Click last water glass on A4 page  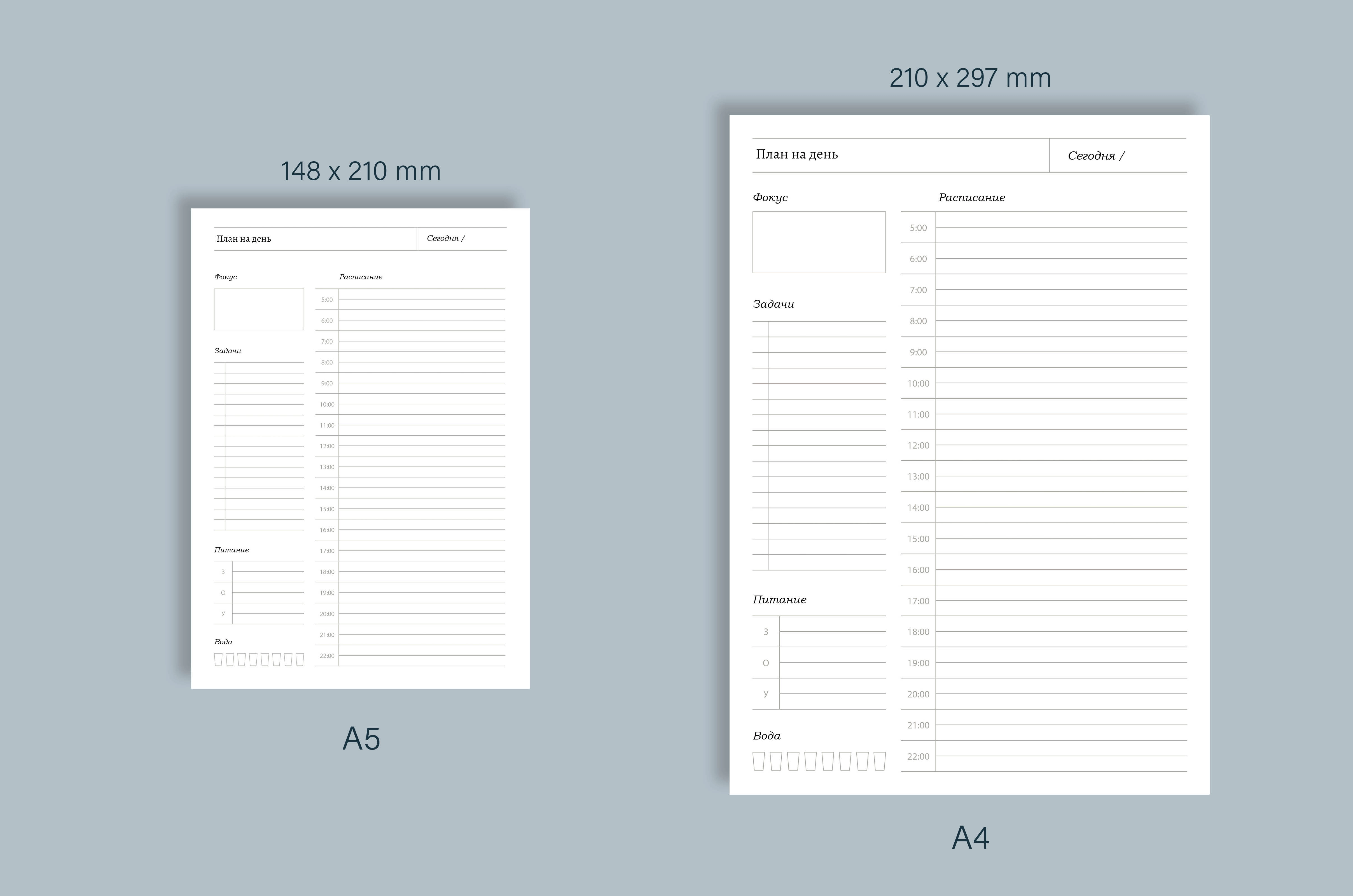click(x=880, y=761)
